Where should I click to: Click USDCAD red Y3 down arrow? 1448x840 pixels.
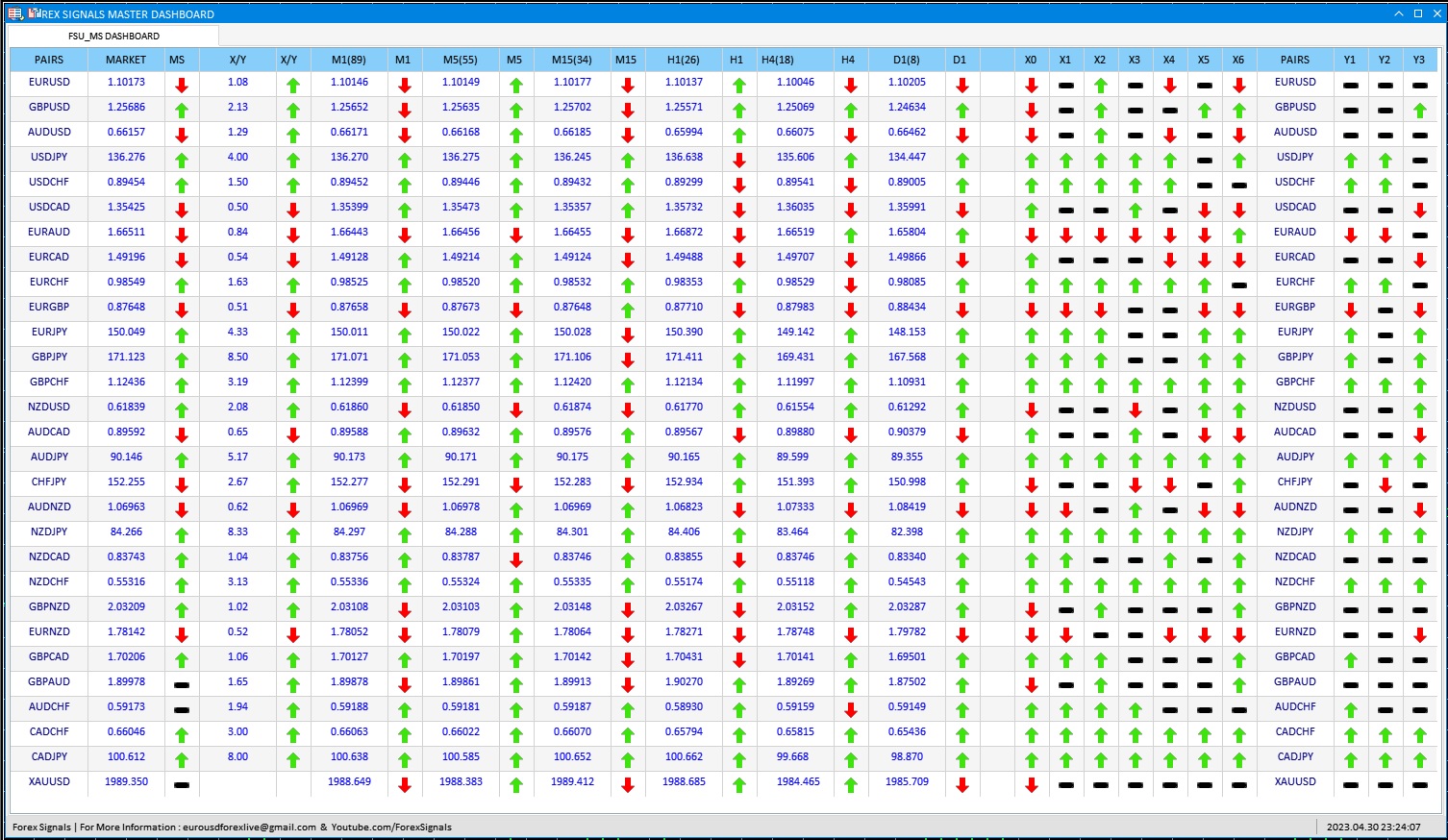pos(1420,210)
